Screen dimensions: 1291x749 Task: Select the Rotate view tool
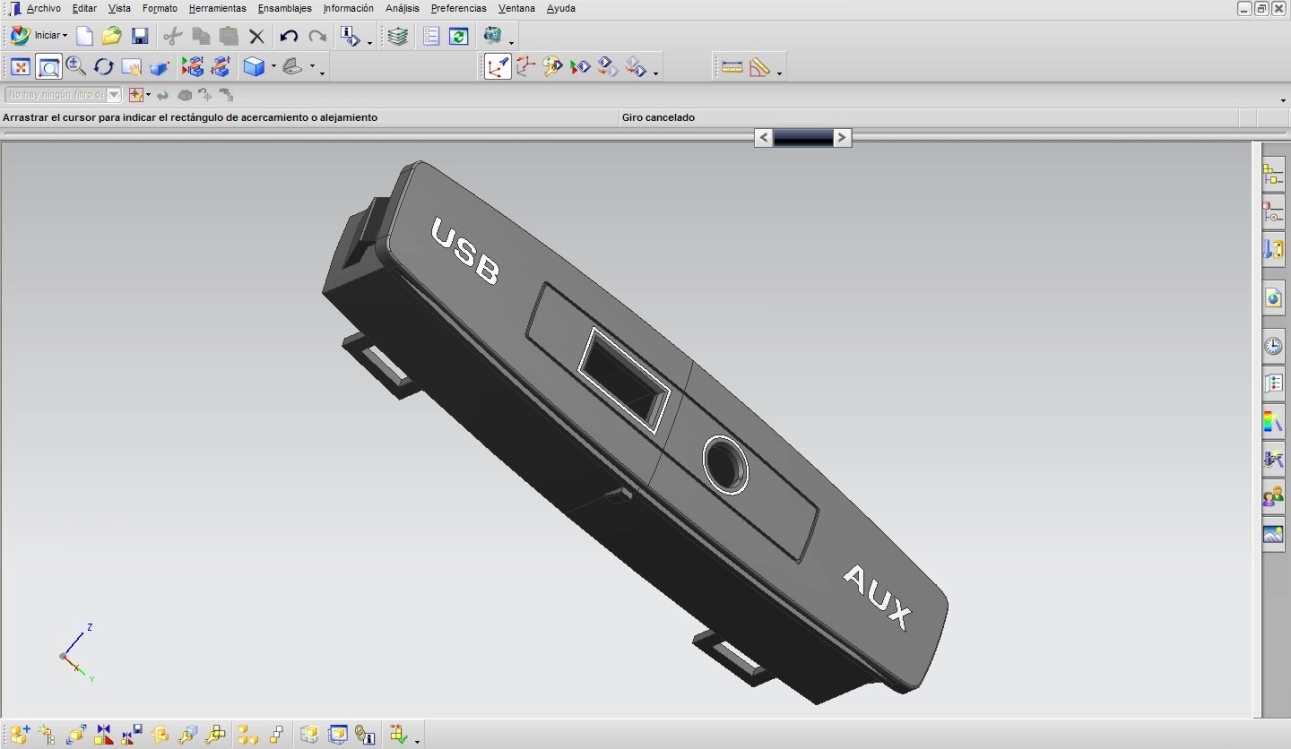[104, 67]
